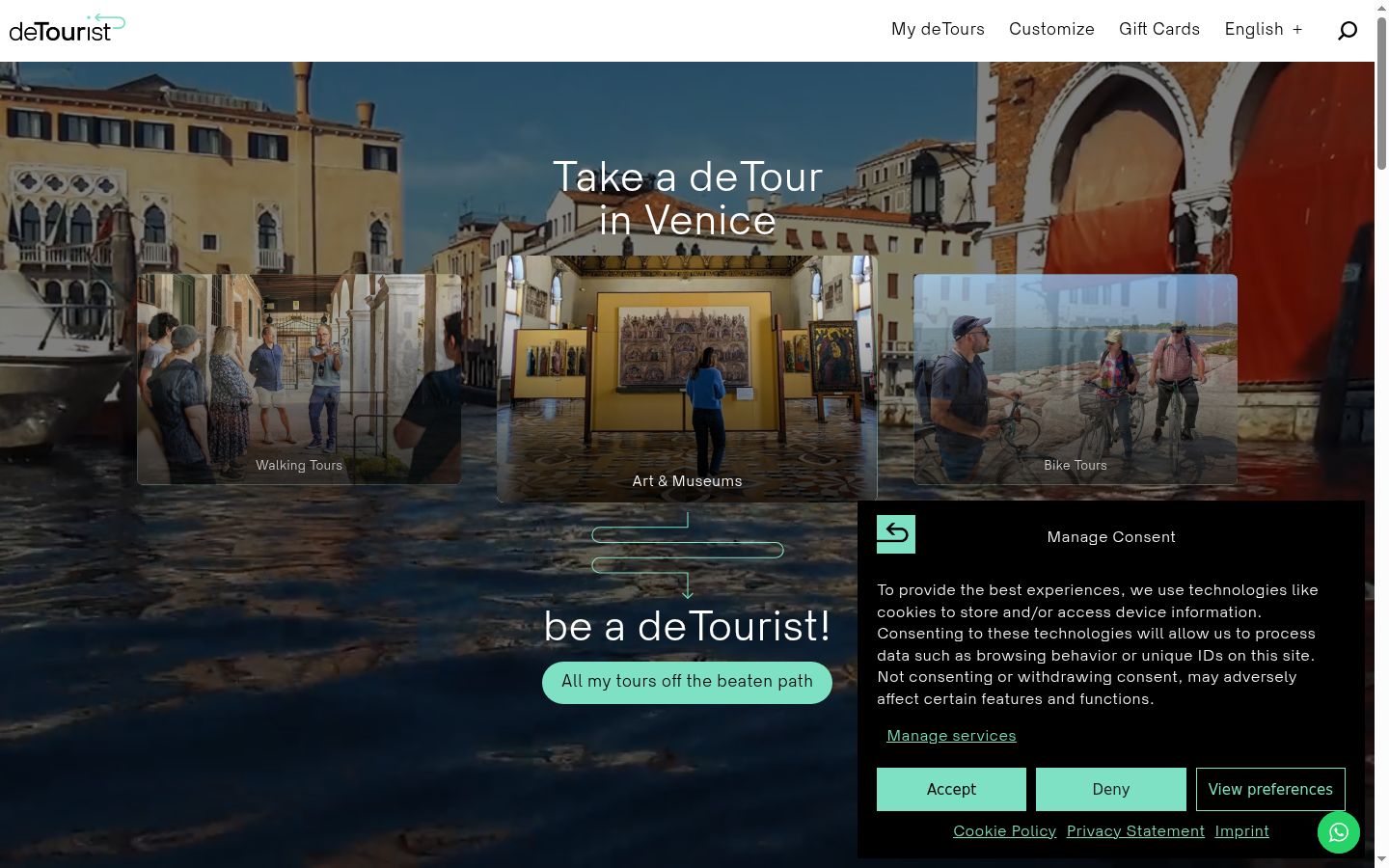The image size is (1389, 868).
Task: Click the 'be a deTourist!' heading
Action: [687, 626]
